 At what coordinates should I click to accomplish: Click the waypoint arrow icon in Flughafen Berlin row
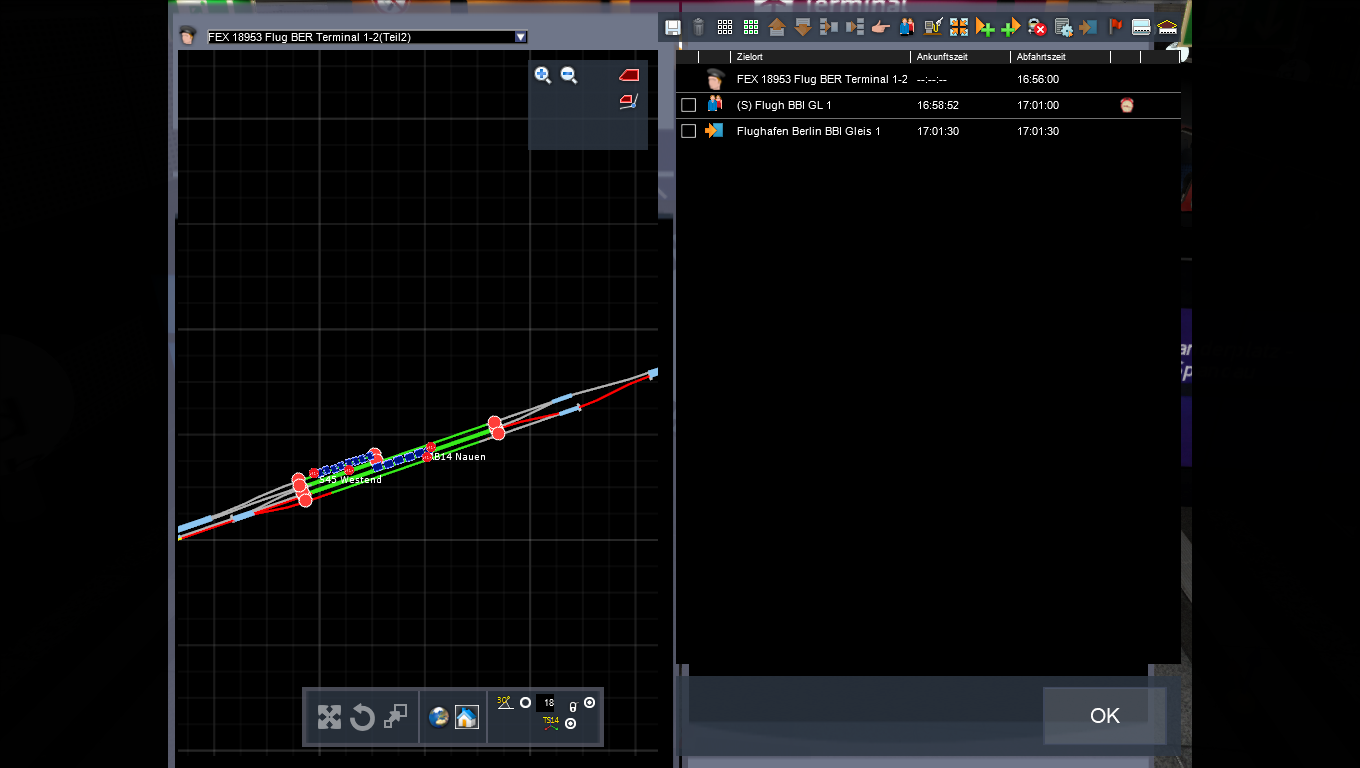pyautogui.click(x=714, y=130)
